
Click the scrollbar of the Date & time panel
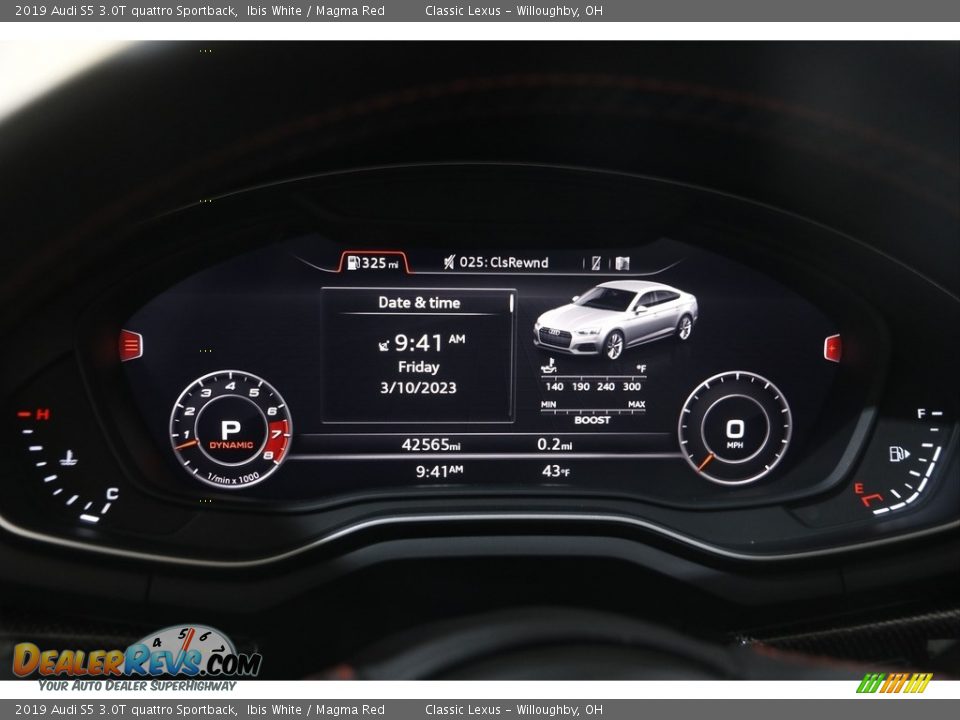point(511,304)
